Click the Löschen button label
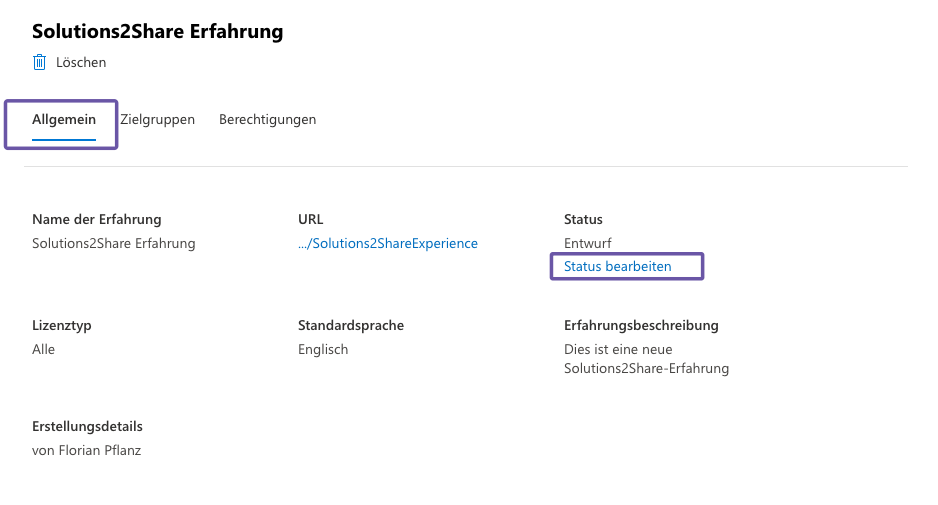 (x=81, y=62)
